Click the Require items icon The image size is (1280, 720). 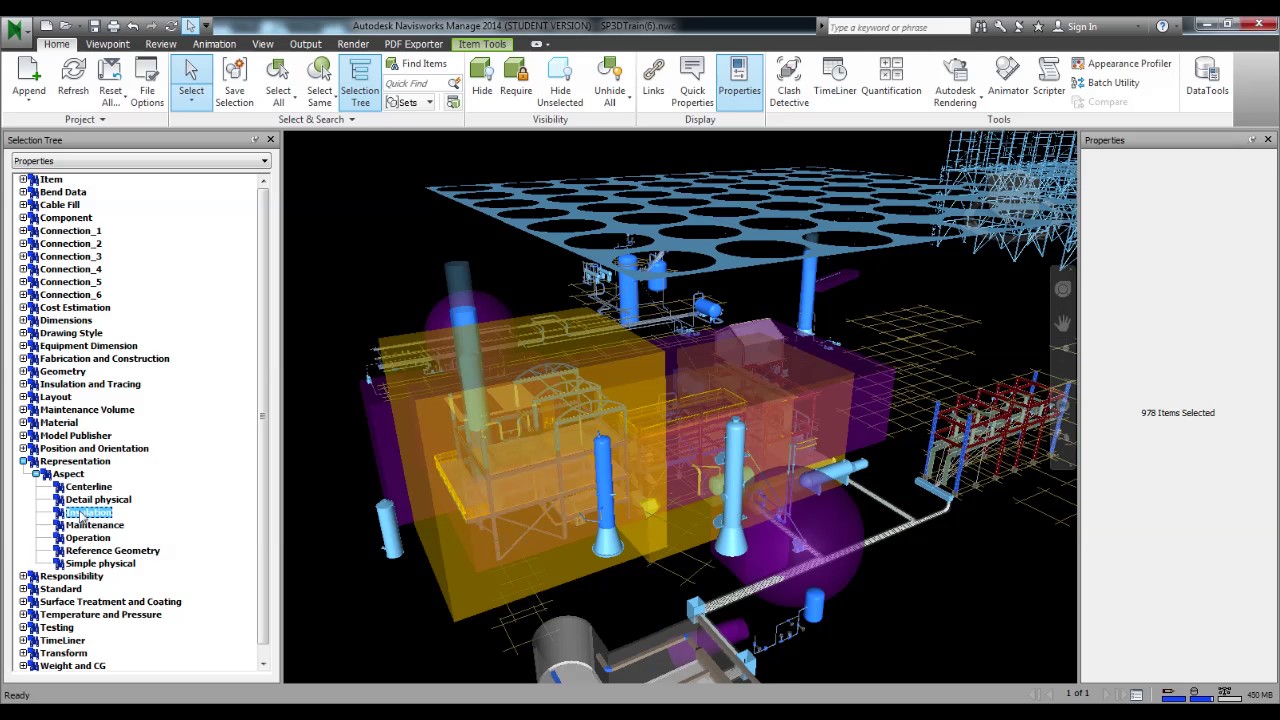(516, 70)
